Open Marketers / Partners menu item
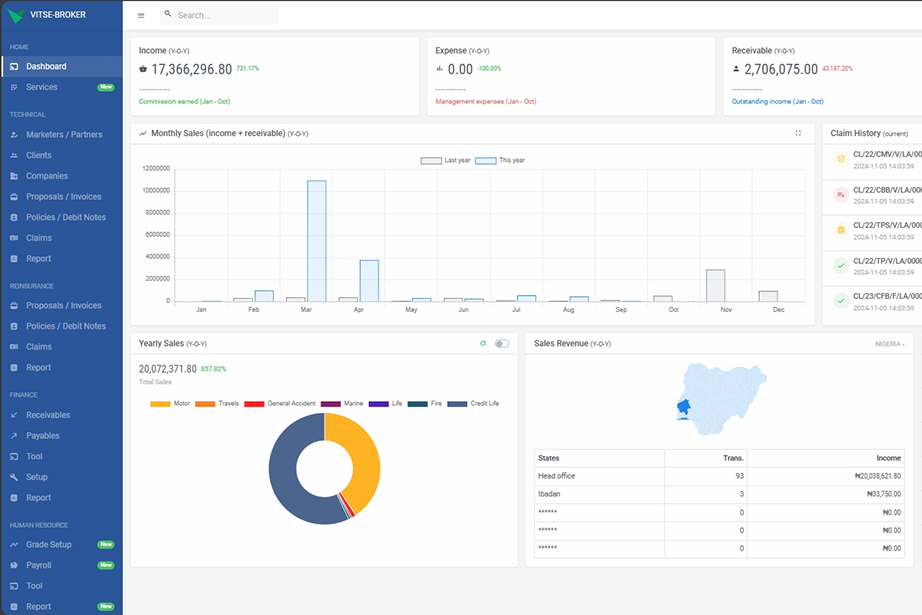The width and height of the screenshot is (922, 615). 64,134
